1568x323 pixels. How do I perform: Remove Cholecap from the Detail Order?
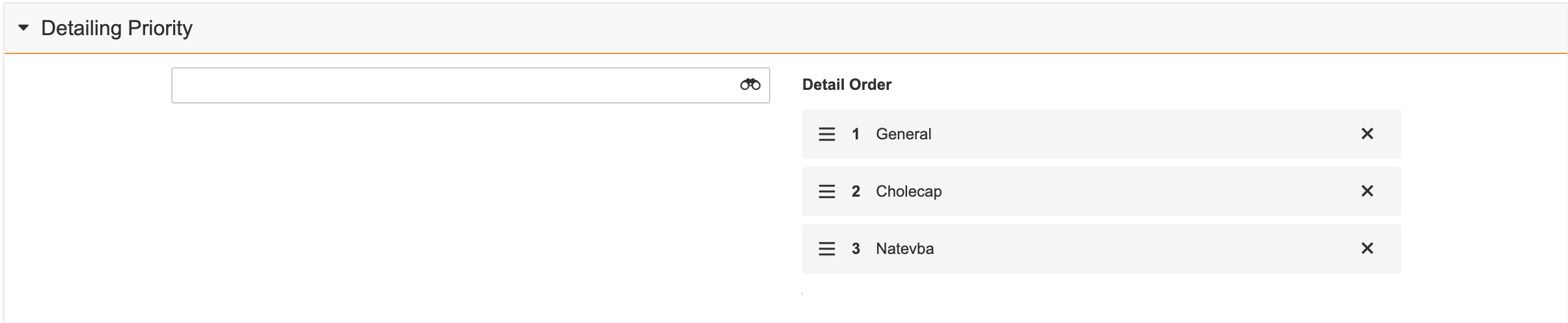[x=1367, y=191]
